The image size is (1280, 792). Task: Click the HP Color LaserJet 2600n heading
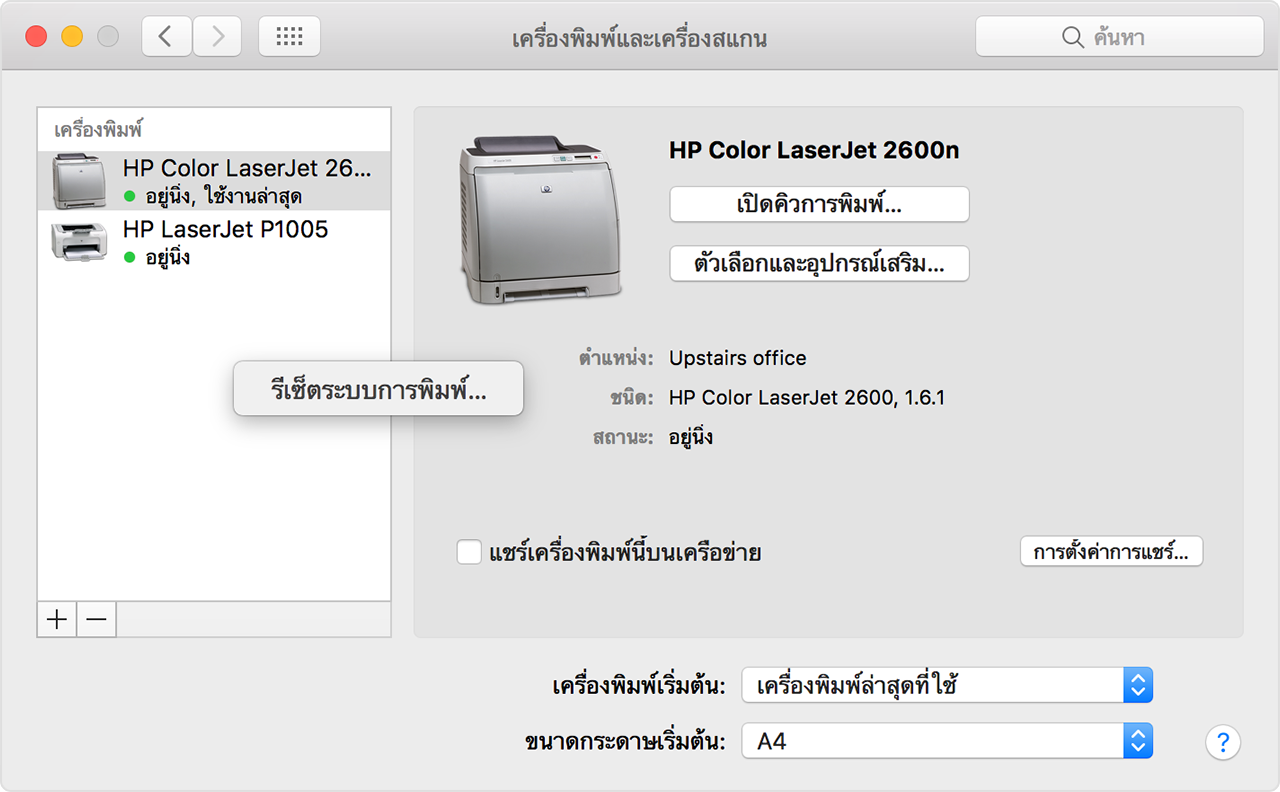[814, 151]
